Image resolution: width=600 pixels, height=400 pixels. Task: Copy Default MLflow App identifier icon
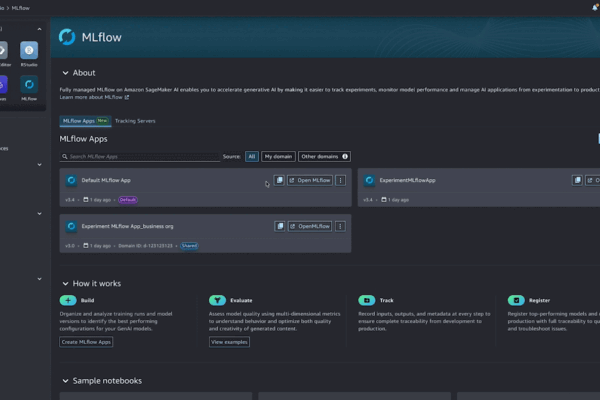[x=279, y=180]
